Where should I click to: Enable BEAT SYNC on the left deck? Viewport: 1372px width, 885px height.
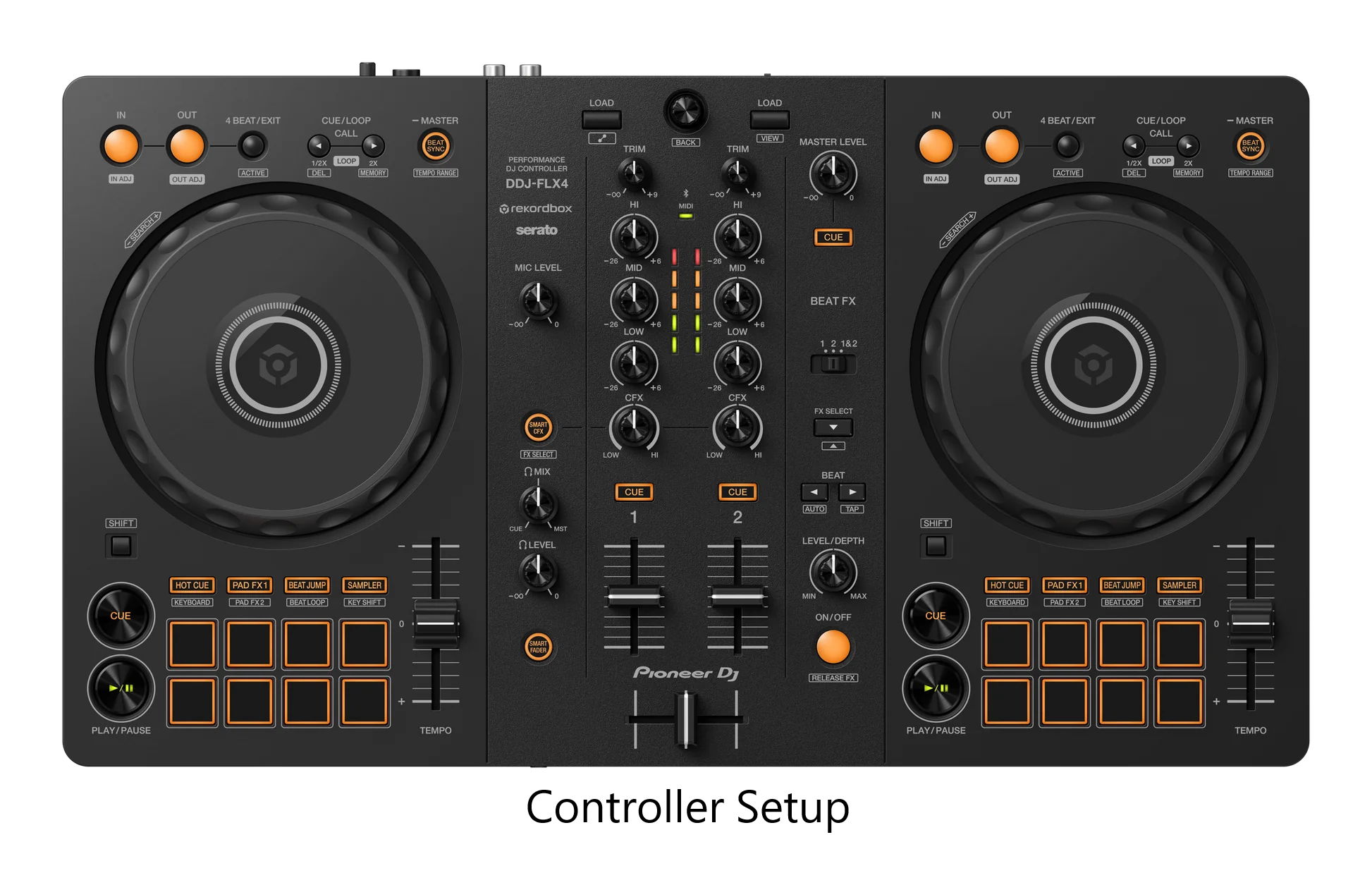pyautogui.click(x=436, y=146)
